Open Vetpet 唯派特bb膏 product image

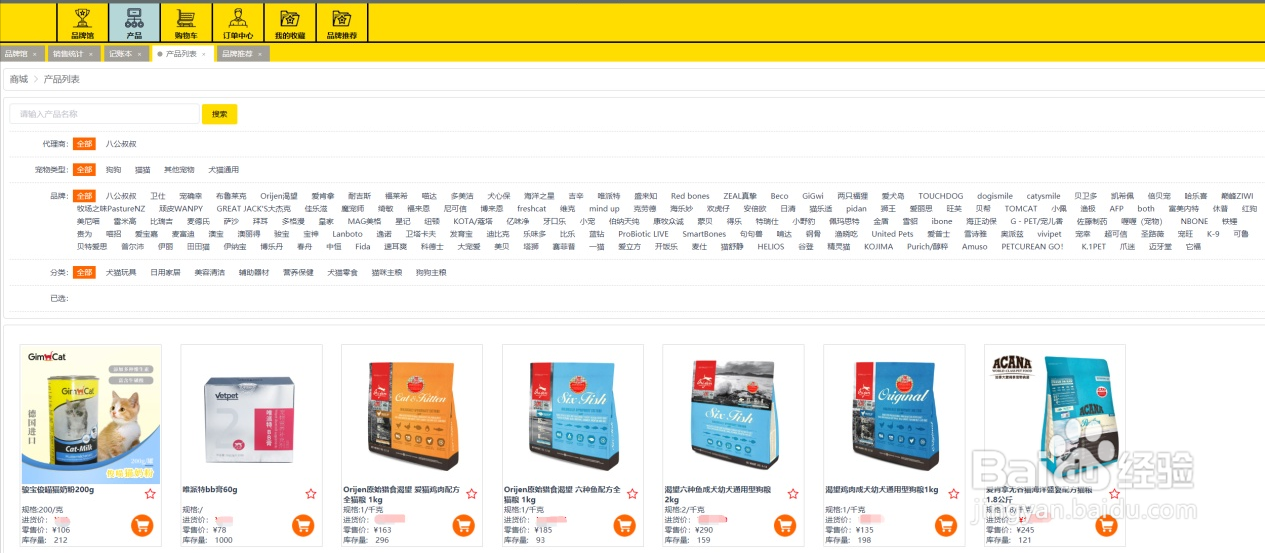click(252, 414)
